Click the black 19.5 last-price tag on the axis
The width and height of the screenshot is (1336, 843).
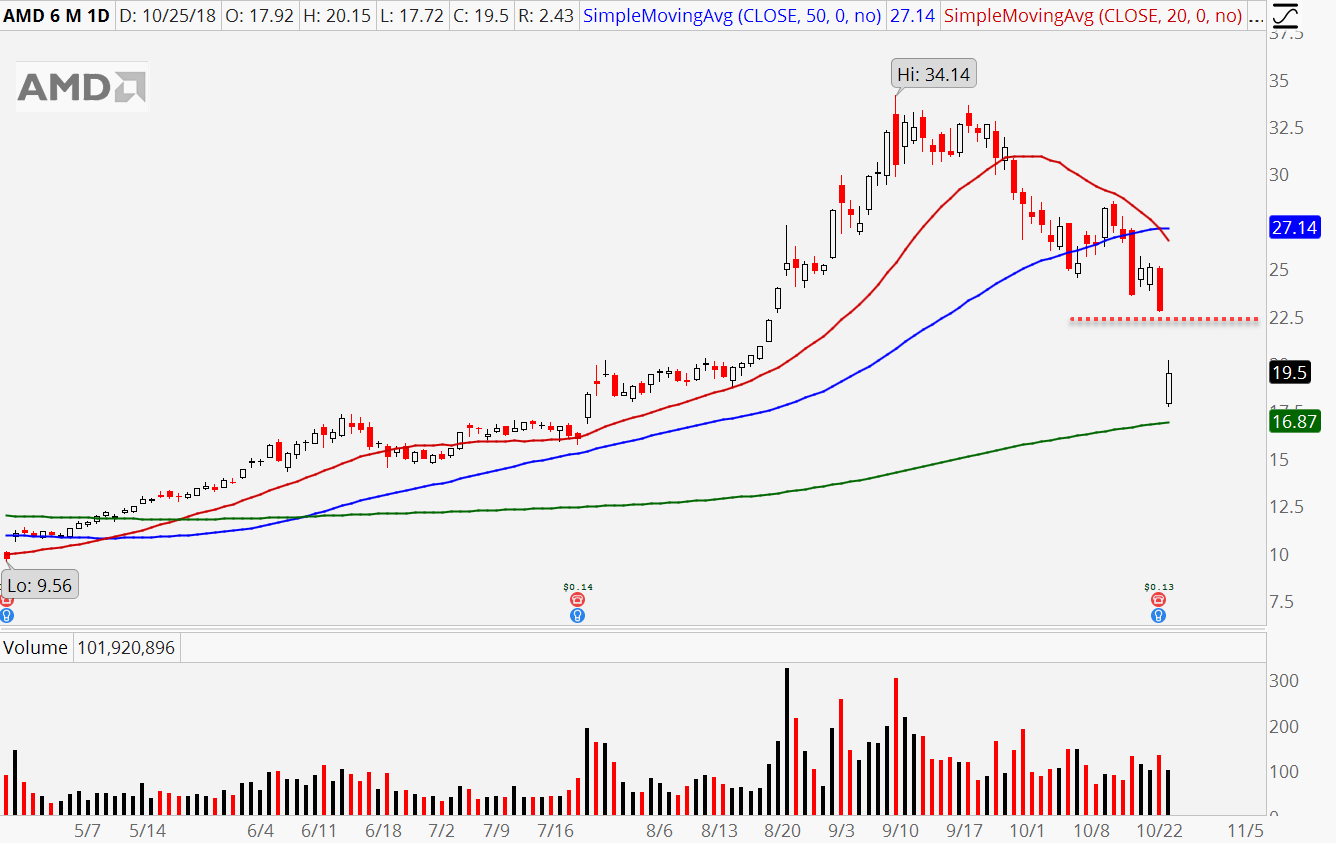(x=1288, y=373)
